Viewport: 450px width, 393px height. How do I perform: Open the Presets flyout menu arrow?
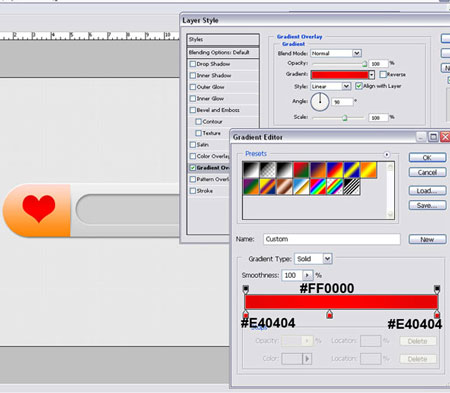click(387, 154)
